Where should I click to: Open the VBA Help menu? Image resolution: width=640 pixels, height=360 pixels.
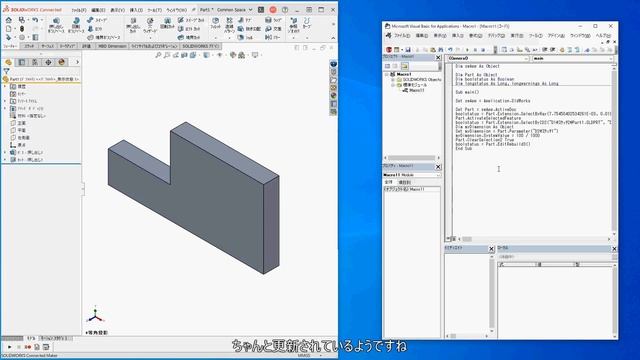[603, 36]
